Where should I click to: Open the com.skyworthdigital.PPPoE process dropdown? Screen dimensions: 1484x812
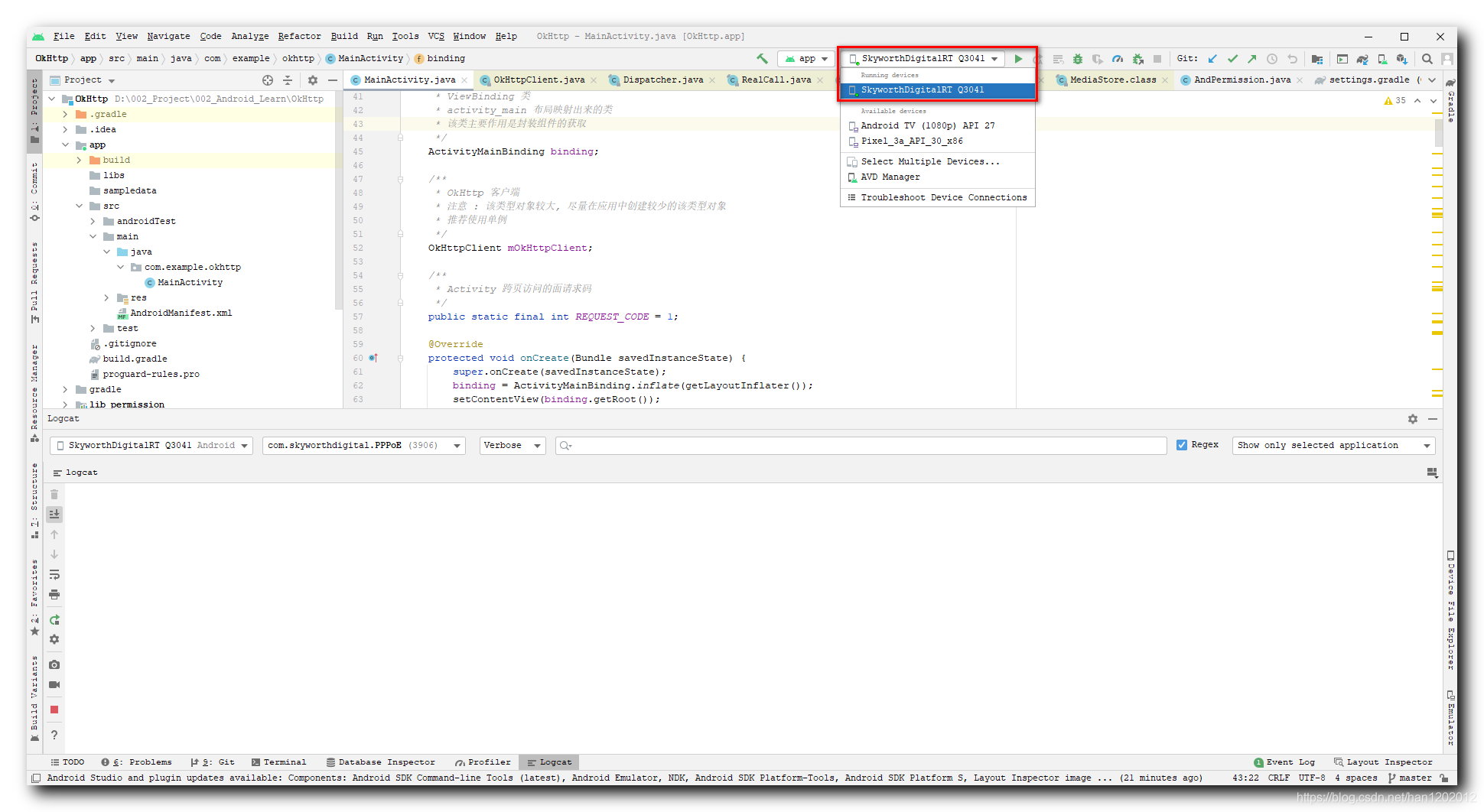click(364, 445)
